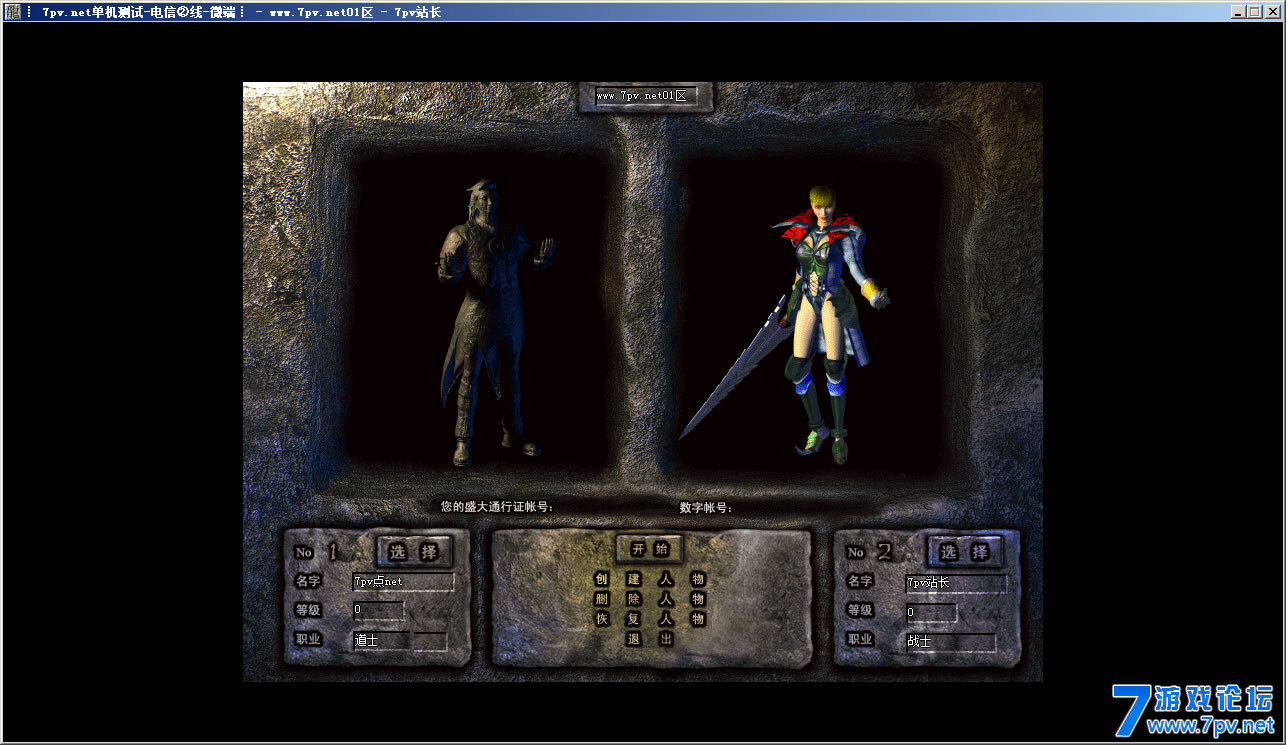Click the No 2 slot number label
This screenshot has width=1286, height=745.
coord(869,552)
